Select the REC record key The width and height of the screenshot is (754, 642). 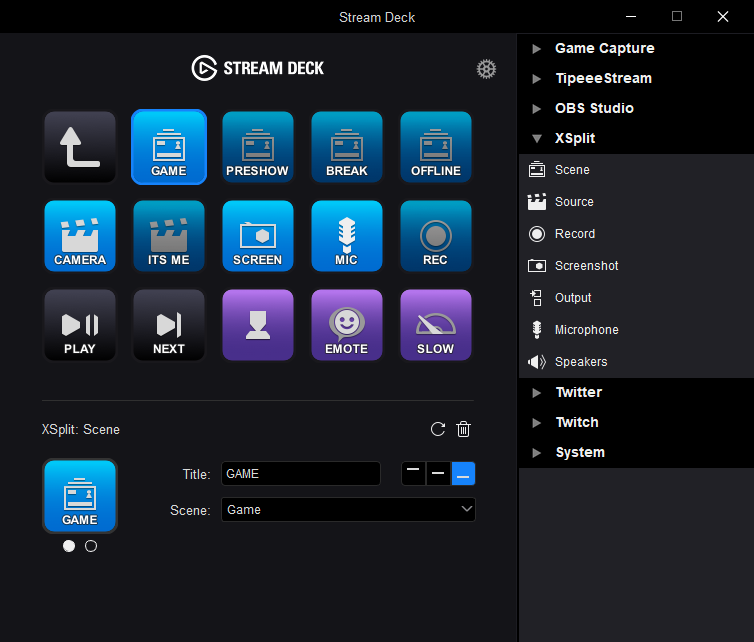click(x=436, y=236)
